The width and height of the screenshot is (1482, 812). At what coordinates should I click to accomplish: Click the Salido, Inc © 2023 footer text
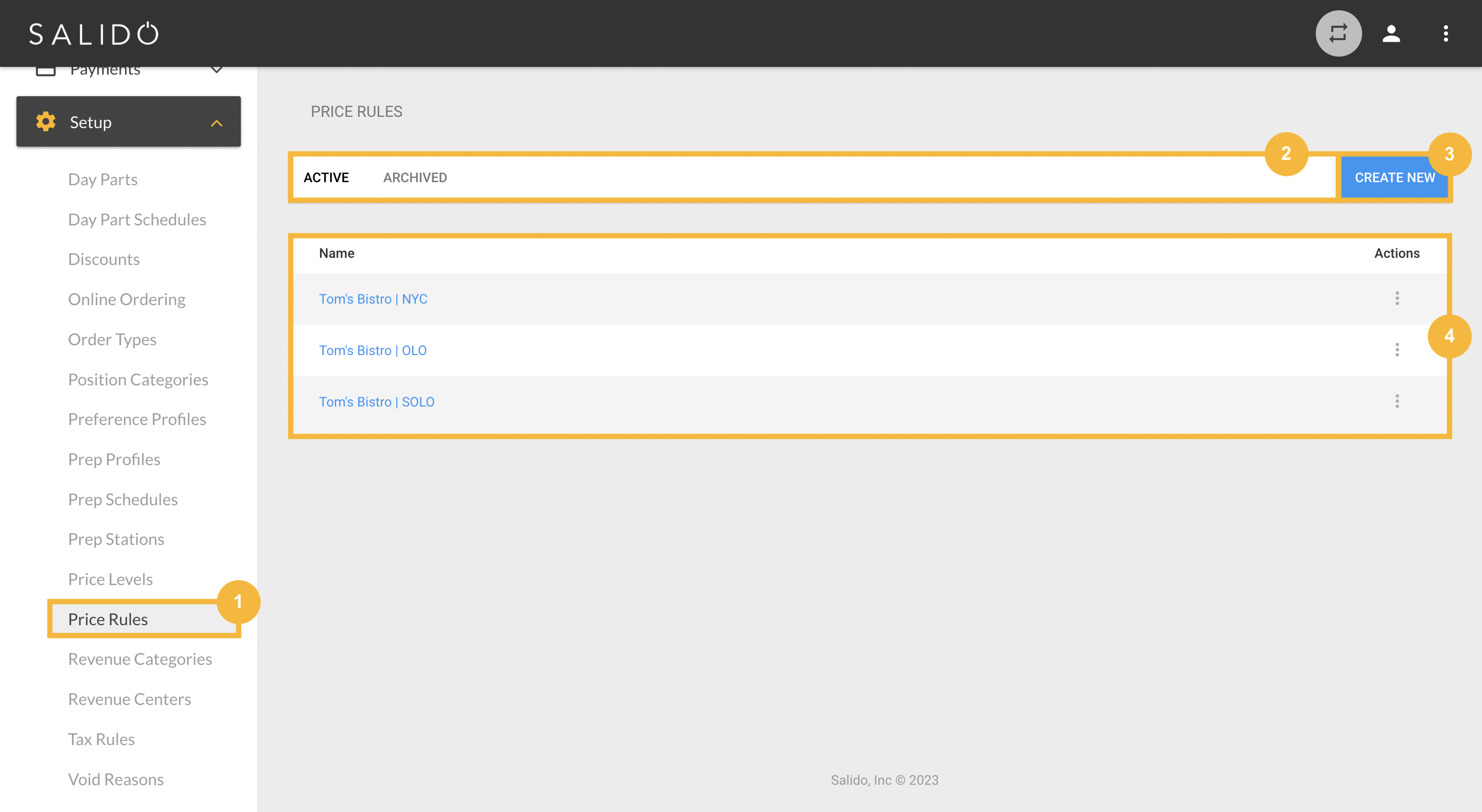tap(884, 780)
